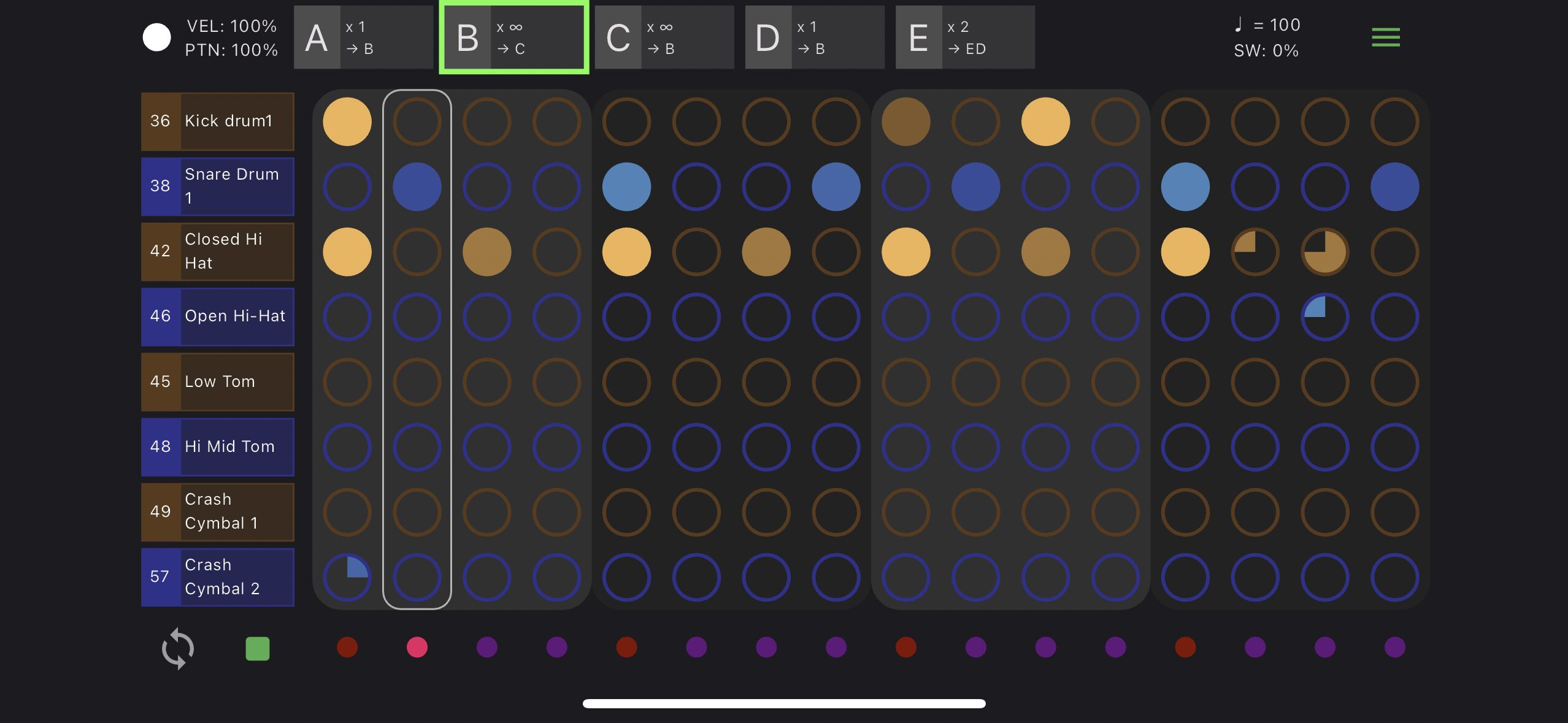
Task: Tap the pink current-step marker dot
Action: 417,647
